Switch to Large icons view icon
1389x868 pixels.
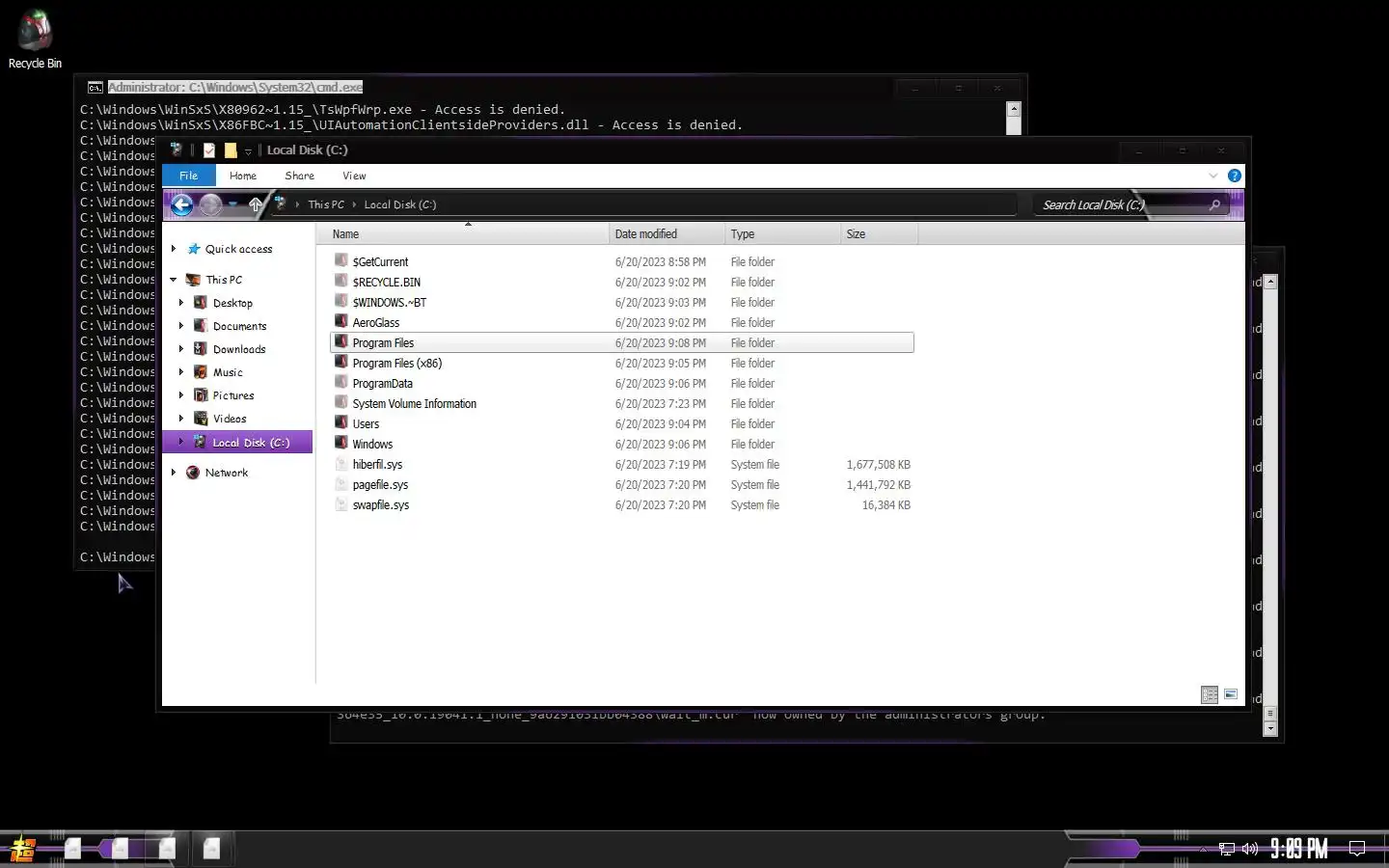tap(1231, 694)
